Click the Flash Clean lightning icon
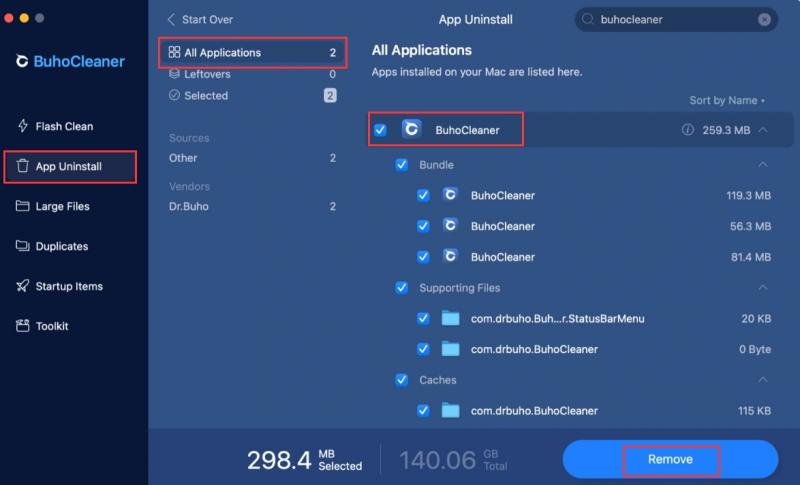 click(22, 126)
